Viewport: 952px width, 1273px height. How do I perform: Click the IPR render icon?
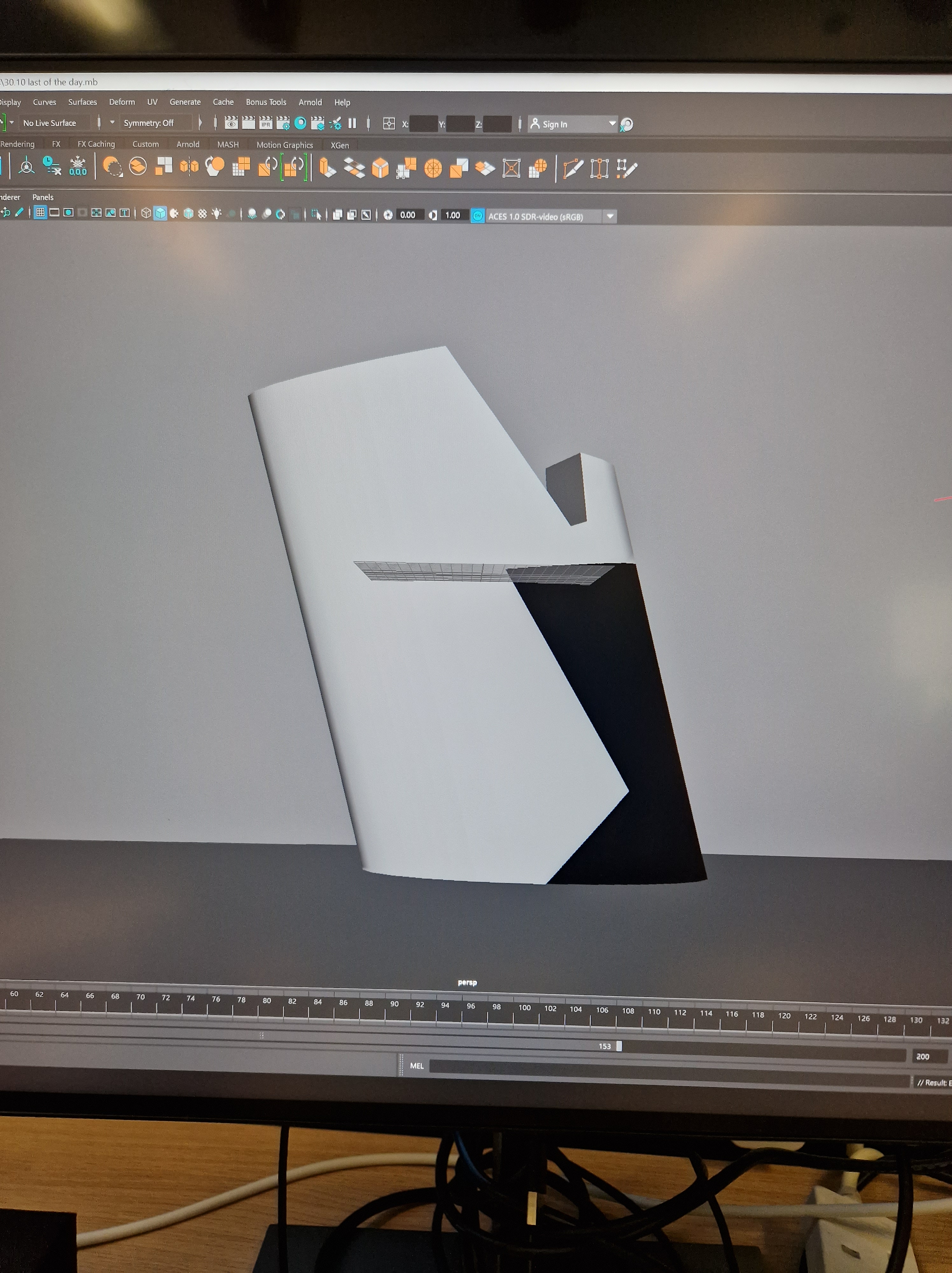(x=266, y=123)
